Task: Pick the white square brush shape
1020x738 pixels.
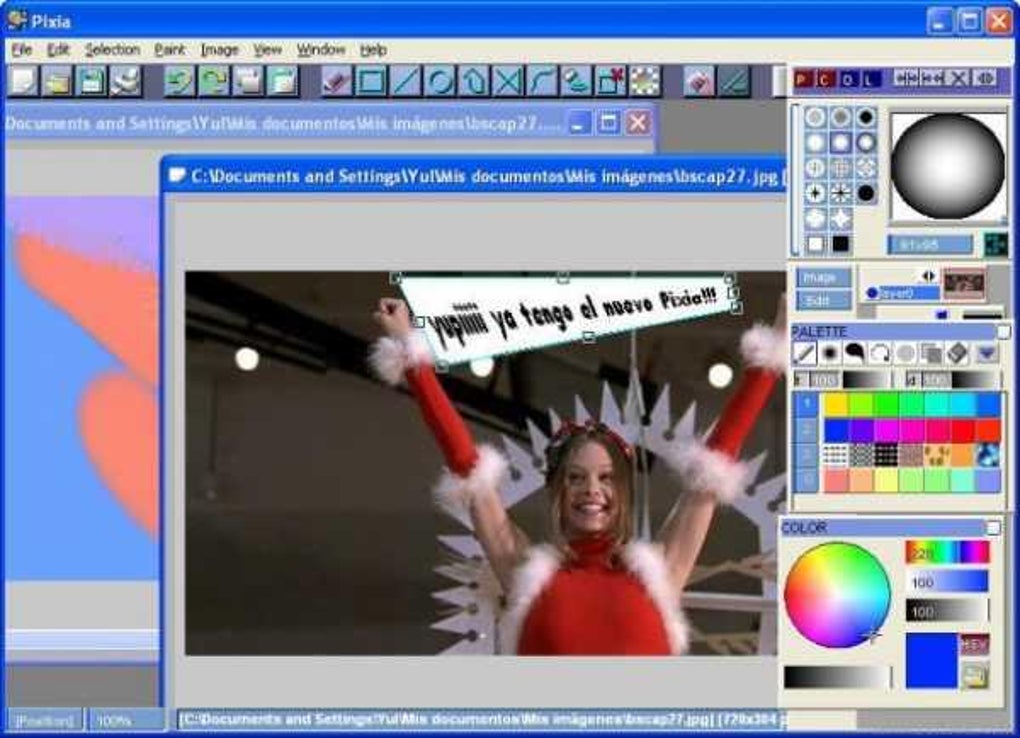Action: coord(815,244)
